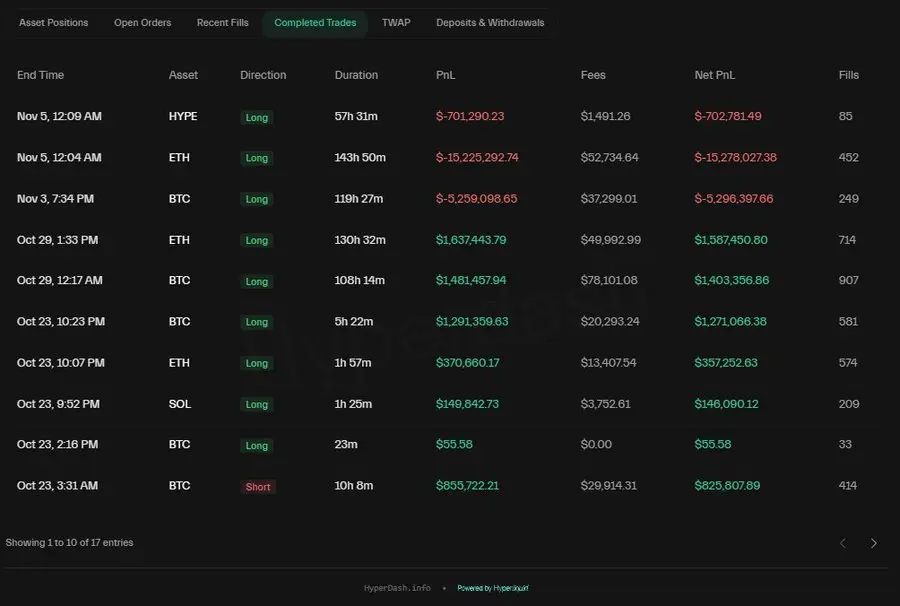Image resolution: width=900 pixels, height=606 pixels.
Task: Click Oct 23, 10:07 PM end time
Action: pos(61,363)
